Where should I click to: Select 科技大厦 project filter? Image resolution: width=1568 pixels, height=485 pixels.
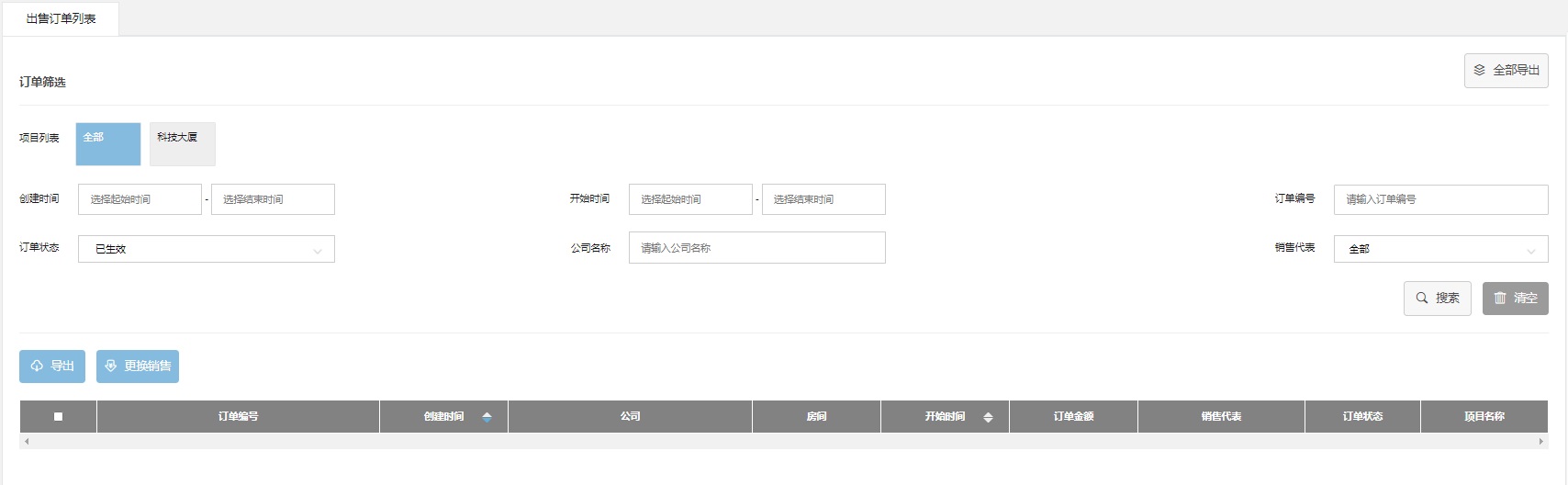click(x=182, y=144)
